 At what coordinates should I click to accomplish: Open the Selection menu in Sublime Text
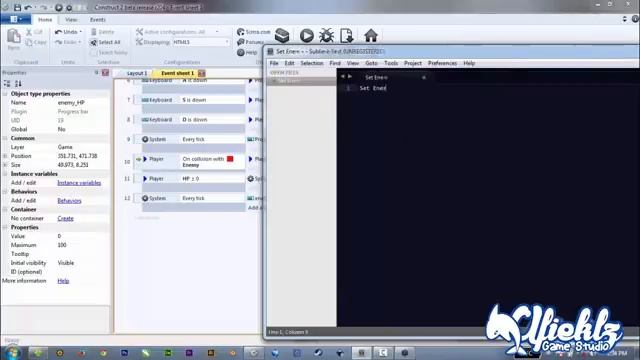(x=312, y=63)
